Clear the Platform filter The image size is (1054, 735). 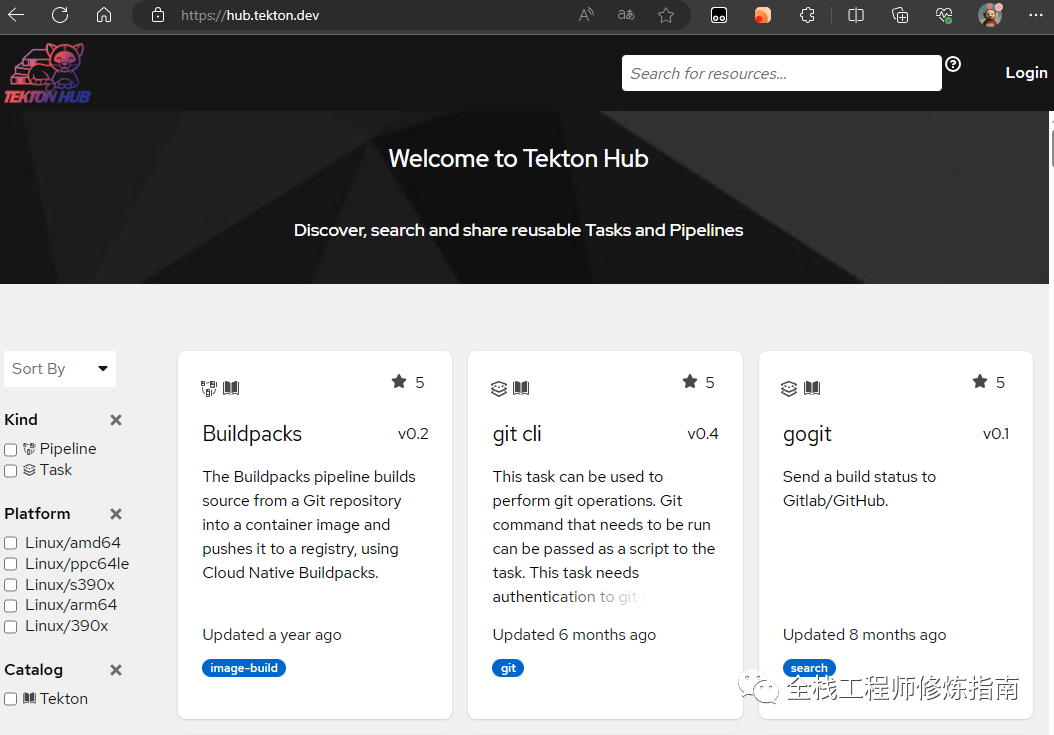[x=116, y=514]
